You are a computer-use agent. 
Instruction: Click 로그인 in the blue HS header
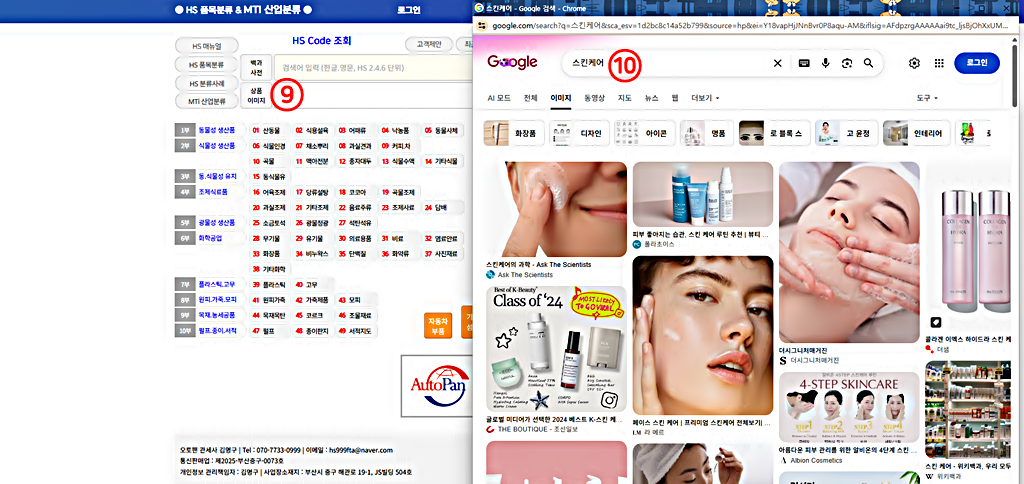(x=409, y=10)
